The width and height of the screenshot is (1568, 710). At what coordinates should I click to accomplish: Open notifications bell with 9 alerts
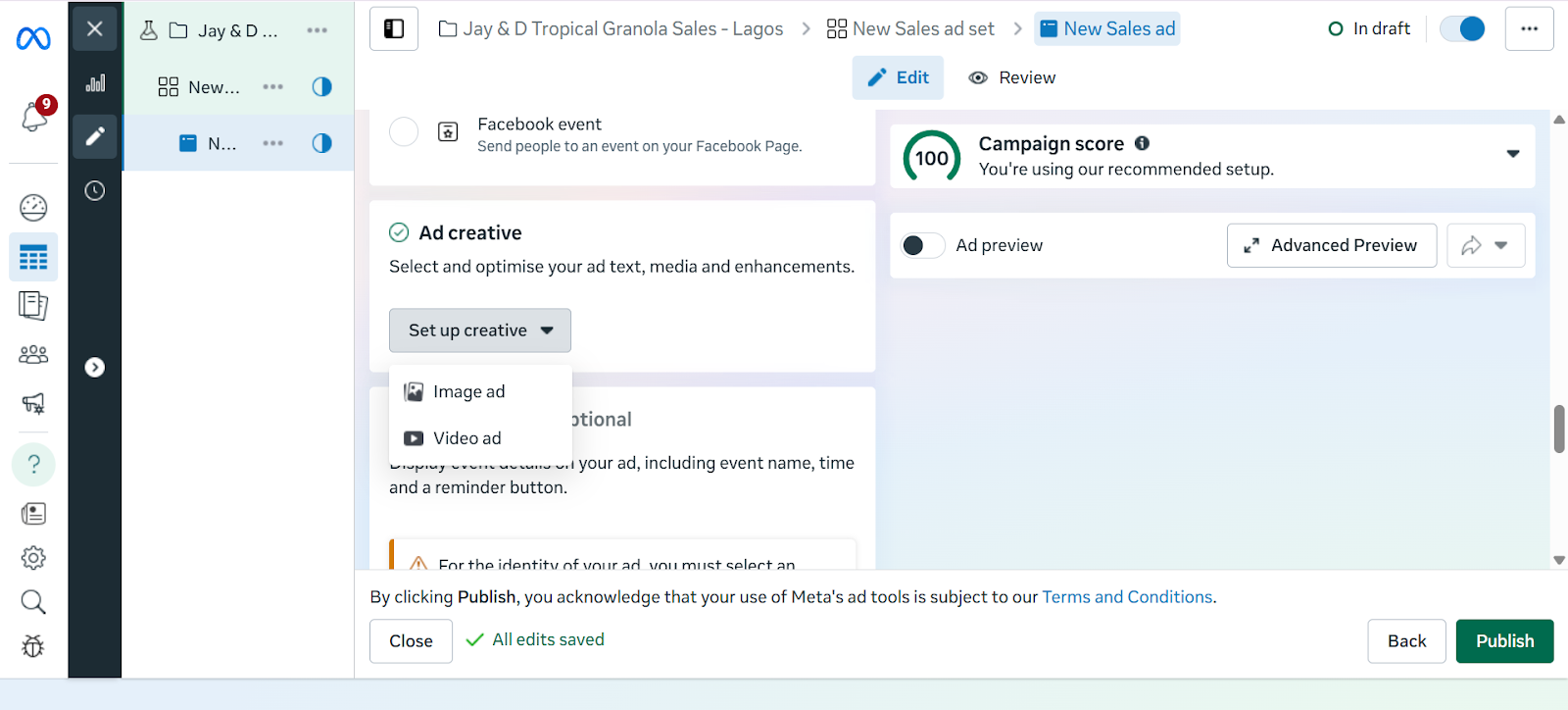click(x=34, y=116)
